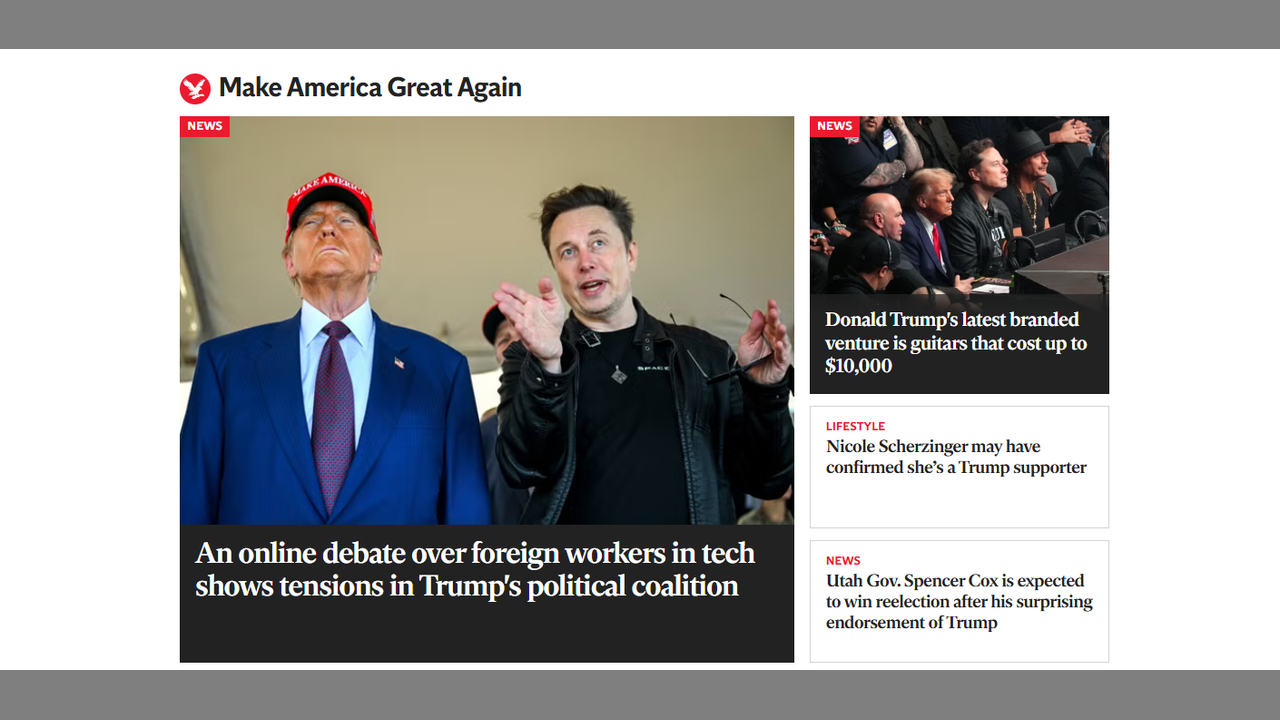Click the red eagle logo icon
This screenshot has height=720, width=1280.
click(x=195, y=89)
